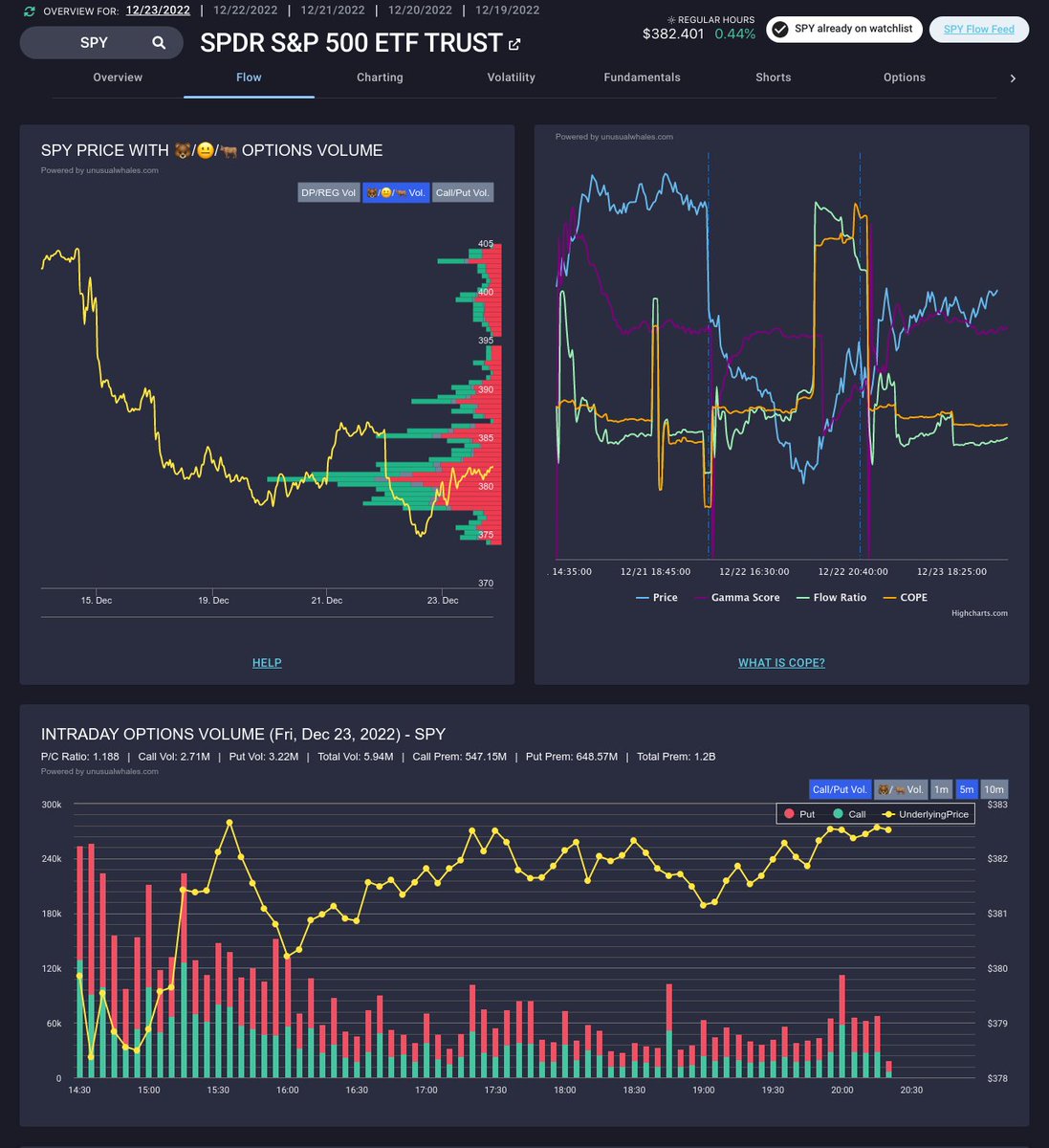Click P/C Ratio: 1.188 text
The image size is (1049, 1148).
[x=80, y=757]
